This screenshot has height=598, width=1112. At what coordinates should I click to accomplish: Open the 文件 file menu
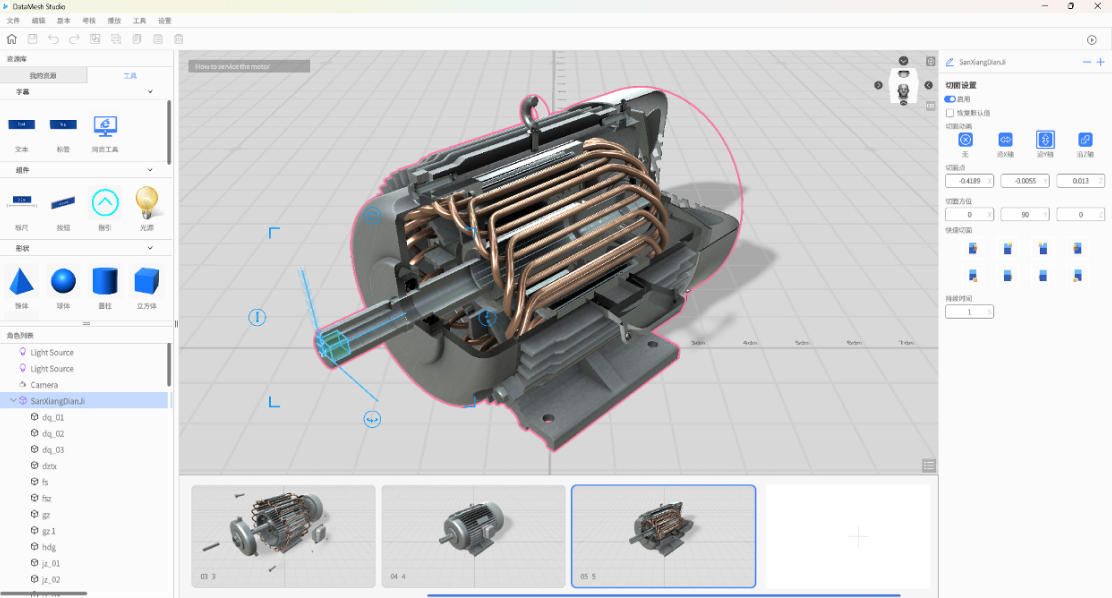tap(13, 21)
